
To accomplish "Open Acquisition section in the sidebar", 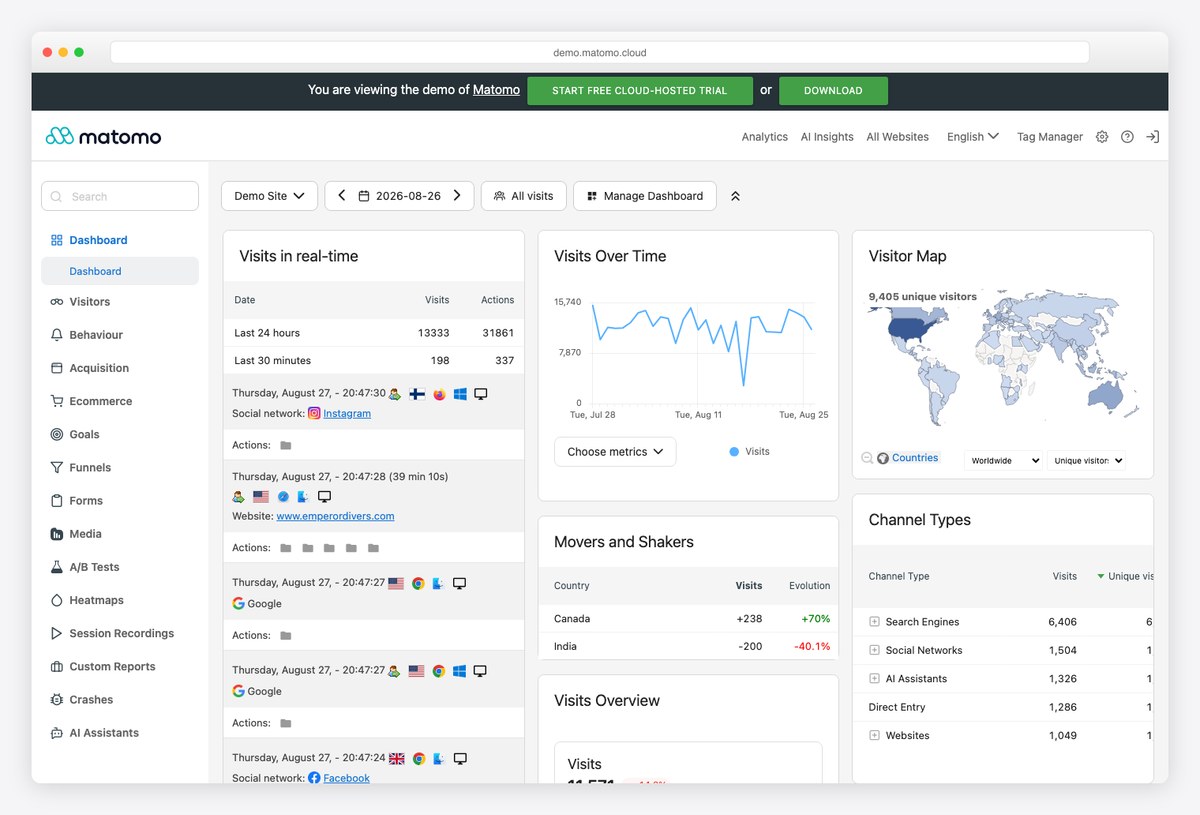I will click(x=120, y=368).
